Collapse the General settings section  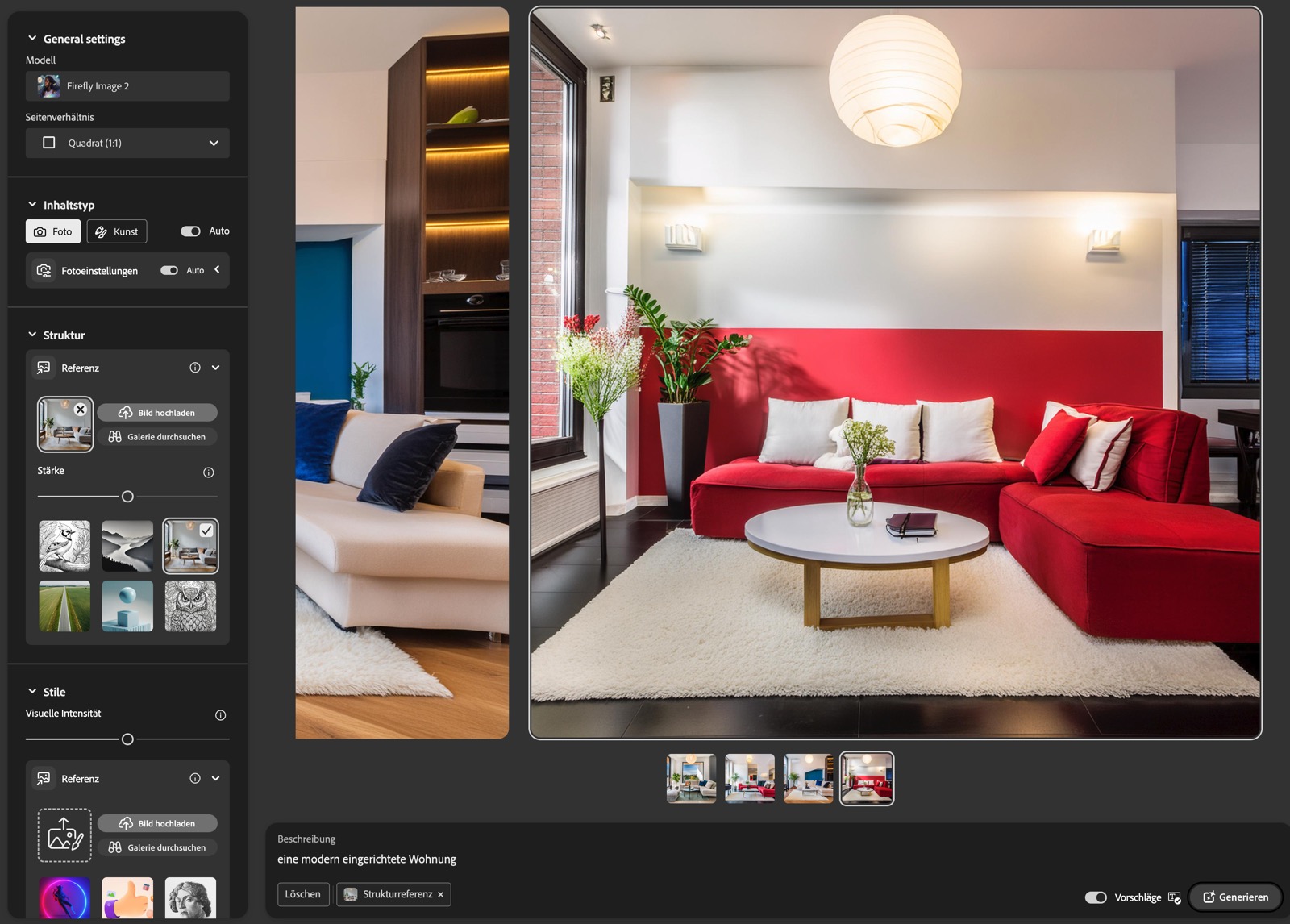pyautogui.click(x=32, y=38)
